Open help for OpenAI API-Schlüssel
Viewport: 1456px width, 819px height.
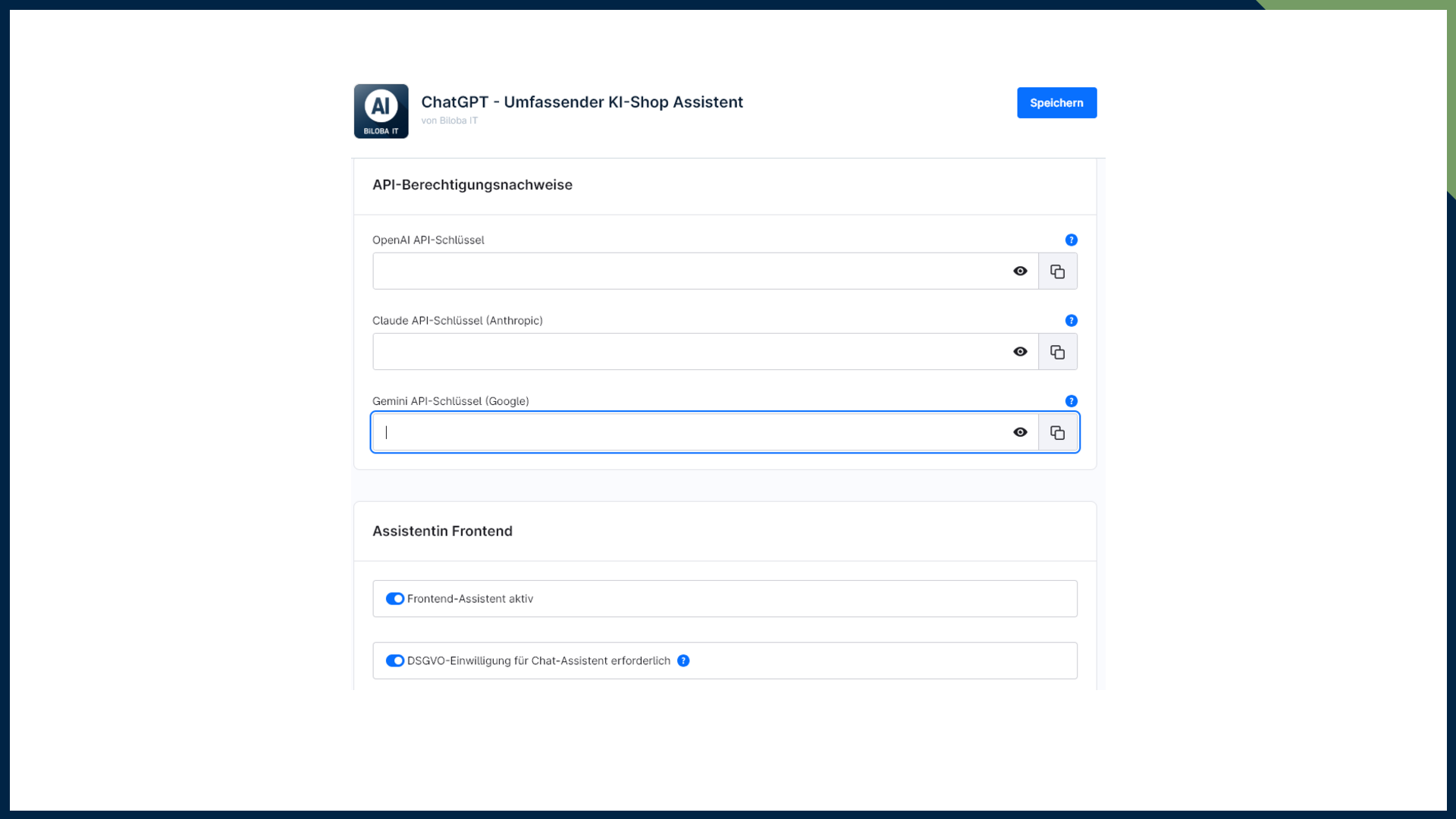click(x=1071, y=240)
